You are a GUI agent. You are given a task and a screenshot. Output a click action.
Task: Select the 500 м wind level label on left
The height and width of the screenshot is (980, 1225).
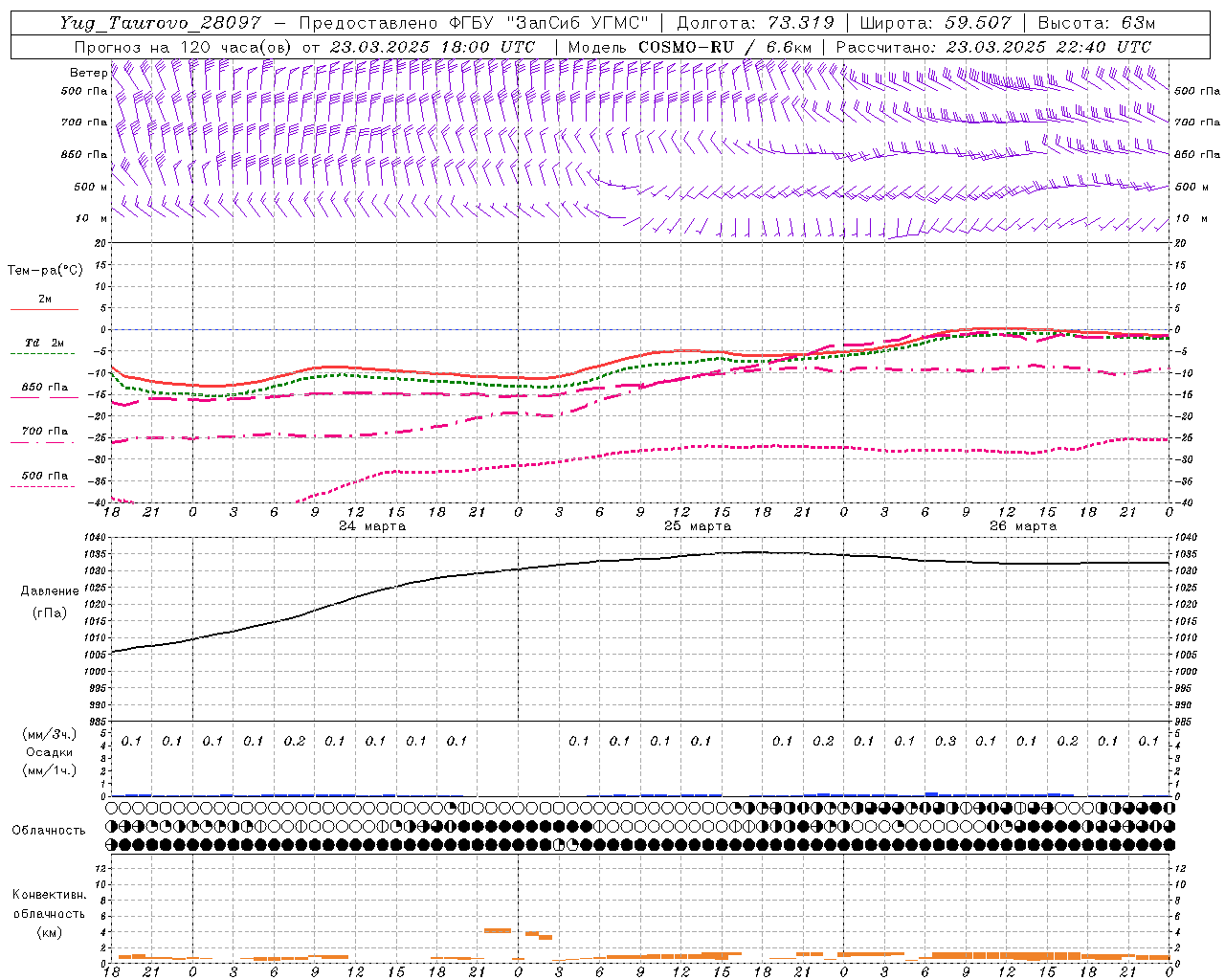point(91,187)
